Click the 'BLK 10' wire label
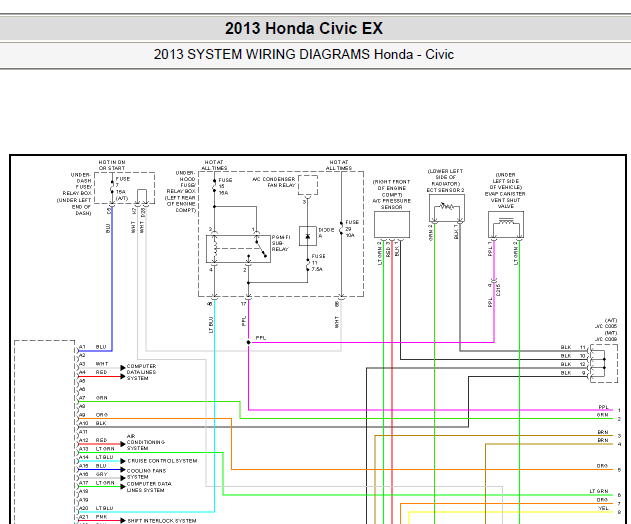This screenshot has height=524, width=631. pos(573,356)
